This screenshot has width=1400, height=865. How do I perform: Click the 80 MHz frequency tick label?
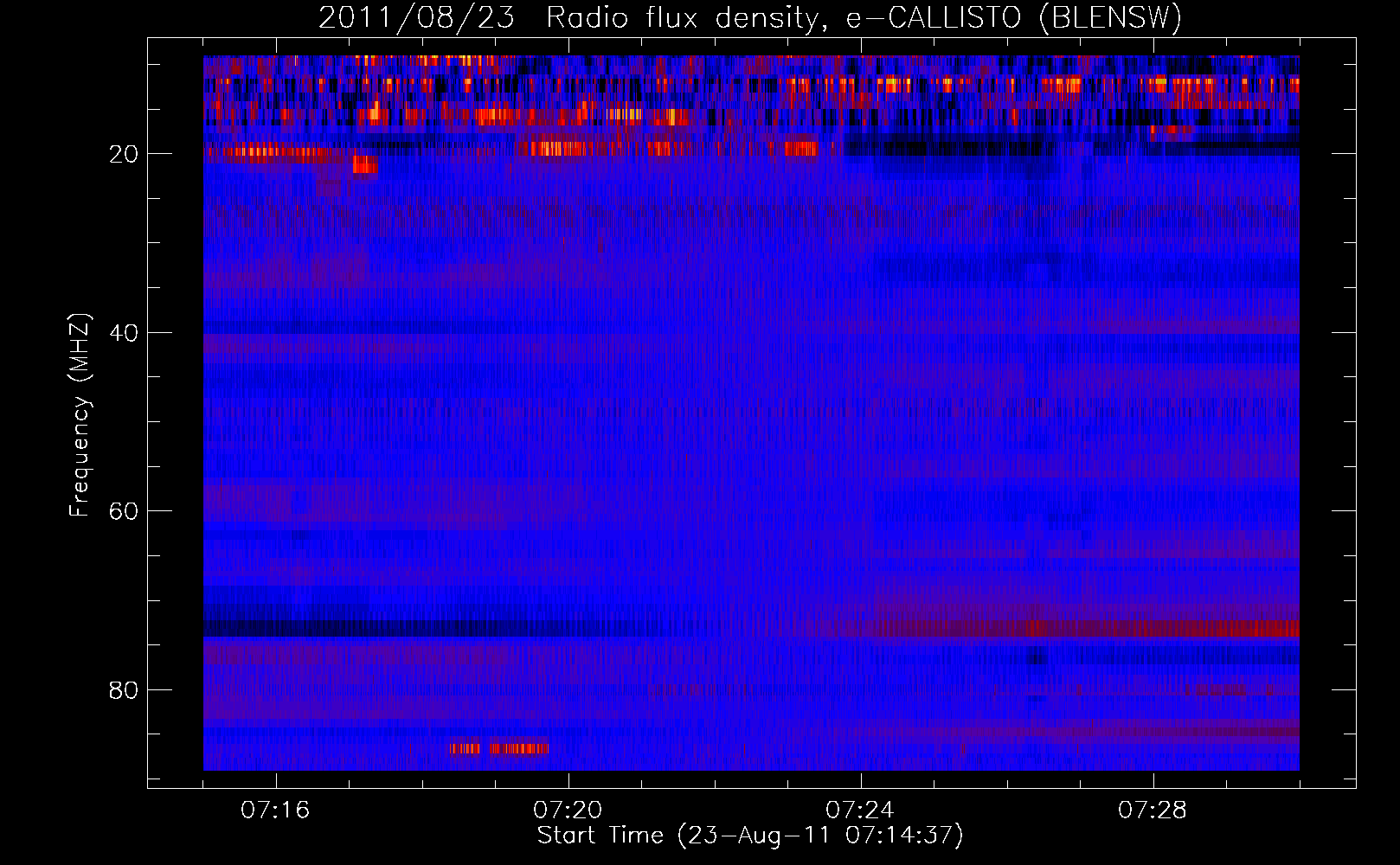124,690
